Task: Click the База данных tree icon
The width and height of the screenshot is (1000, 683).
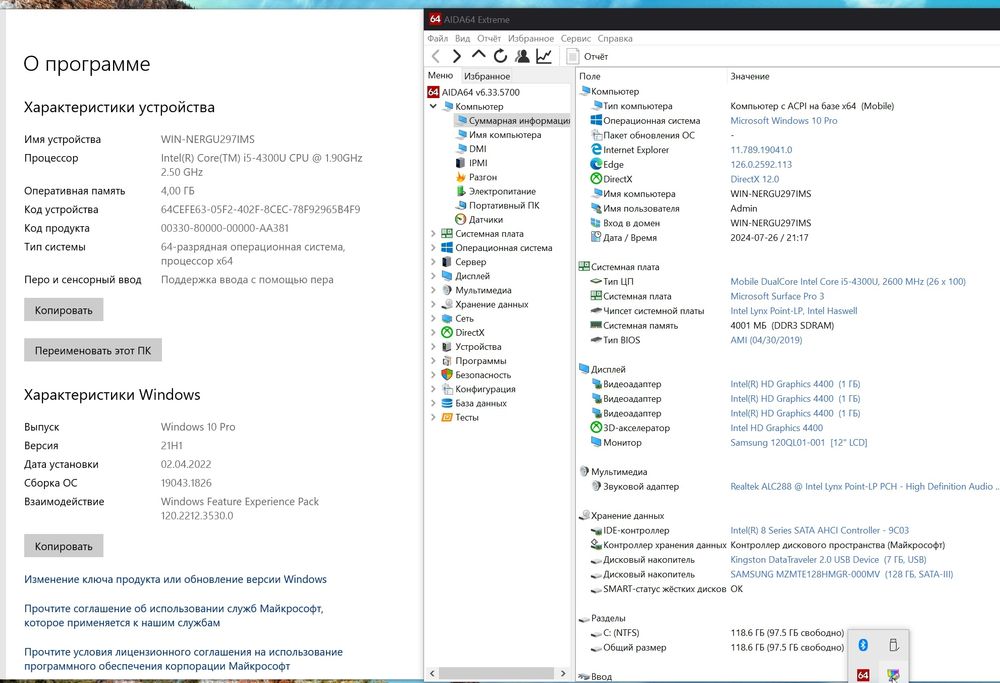Action: [x=447, y=403]
